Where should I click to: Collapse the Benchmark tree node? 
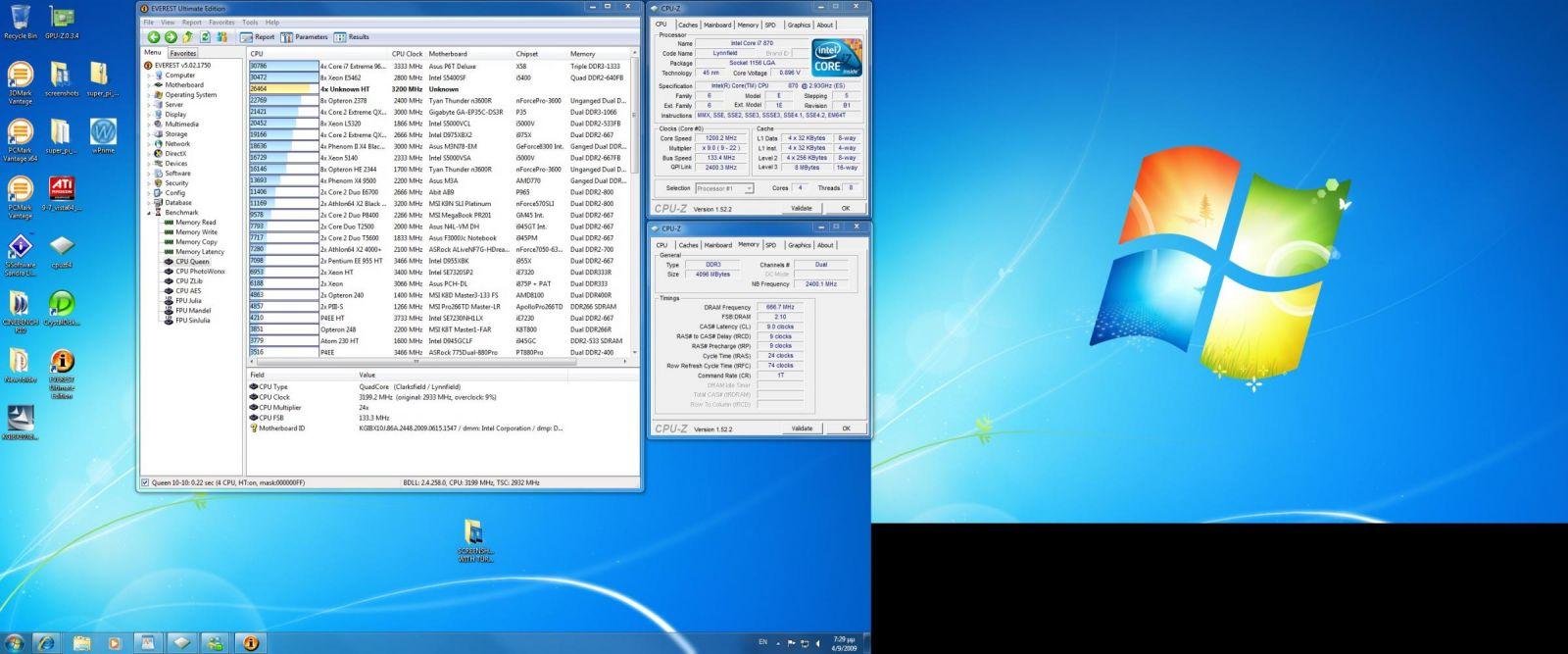coord(150,213)
